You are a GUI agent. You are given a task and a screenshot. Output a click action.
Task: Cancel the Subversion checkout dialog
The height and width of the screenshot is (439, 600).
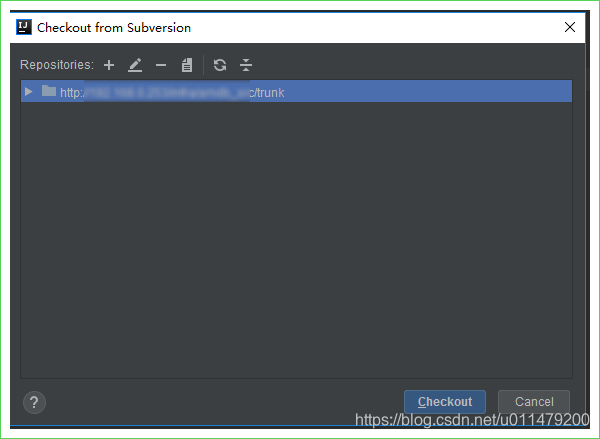[534, 402]
